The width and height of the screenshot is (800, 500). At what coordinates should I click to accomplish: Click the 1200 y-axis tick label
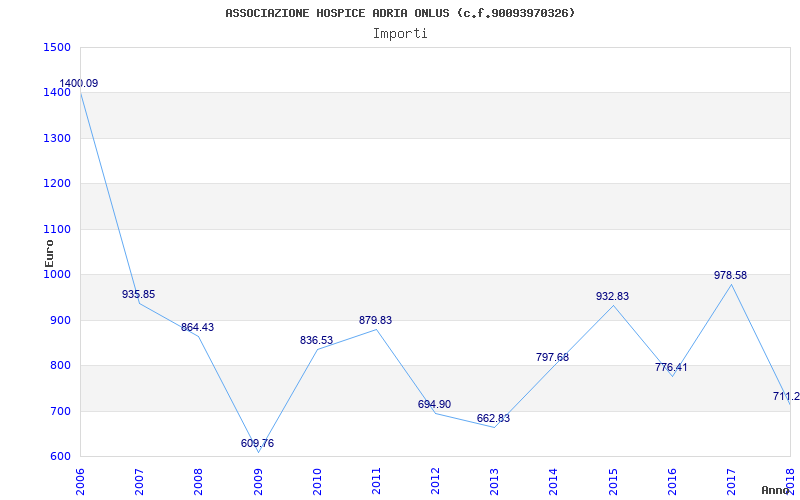tap(57, 184)
